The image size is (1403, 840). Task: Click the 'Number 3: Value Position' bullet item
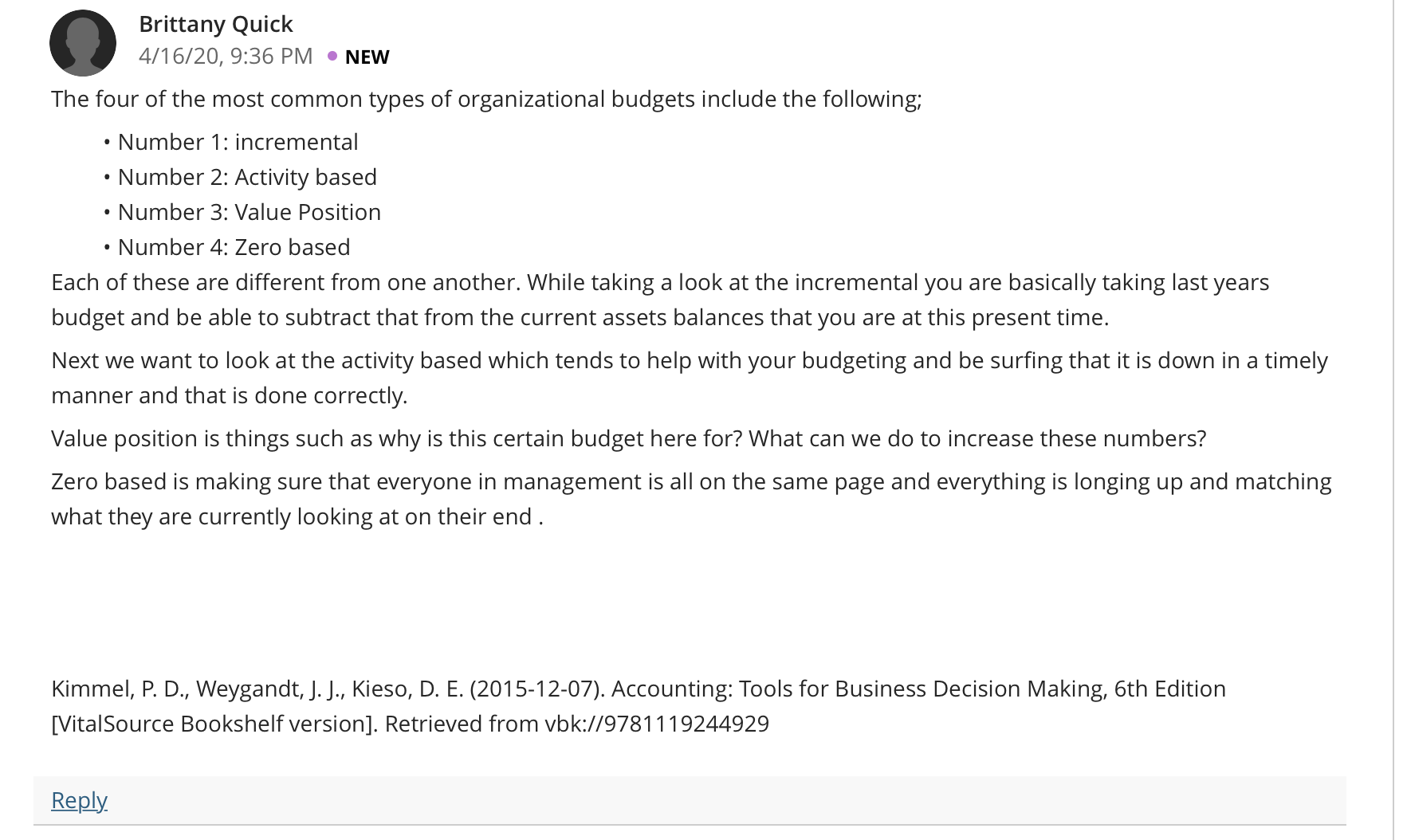click(x=249, y=212)
